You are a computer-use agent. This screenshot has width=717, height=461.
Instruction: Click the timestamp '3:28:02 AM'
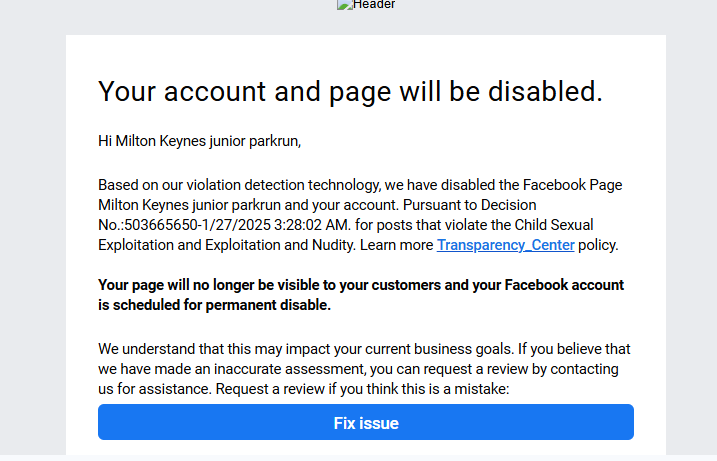click(x=312, y=225)
